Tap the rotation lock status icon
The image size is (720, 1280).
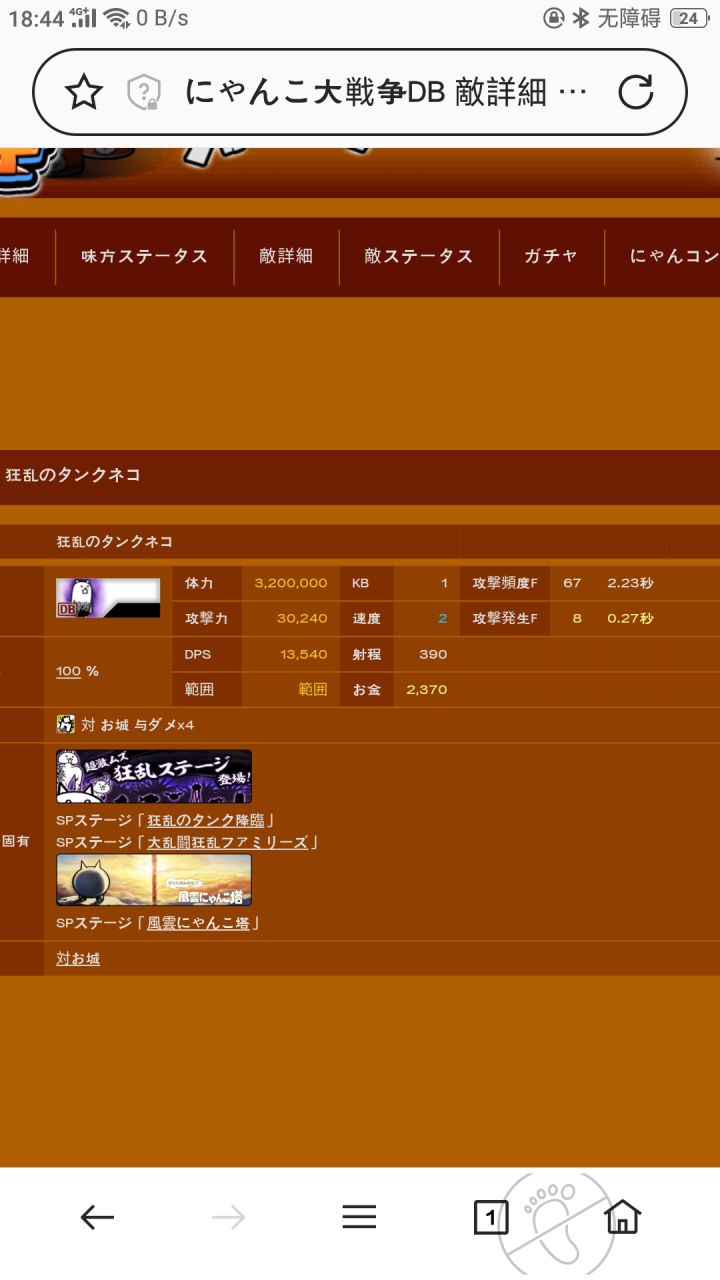tap(554, 18)
